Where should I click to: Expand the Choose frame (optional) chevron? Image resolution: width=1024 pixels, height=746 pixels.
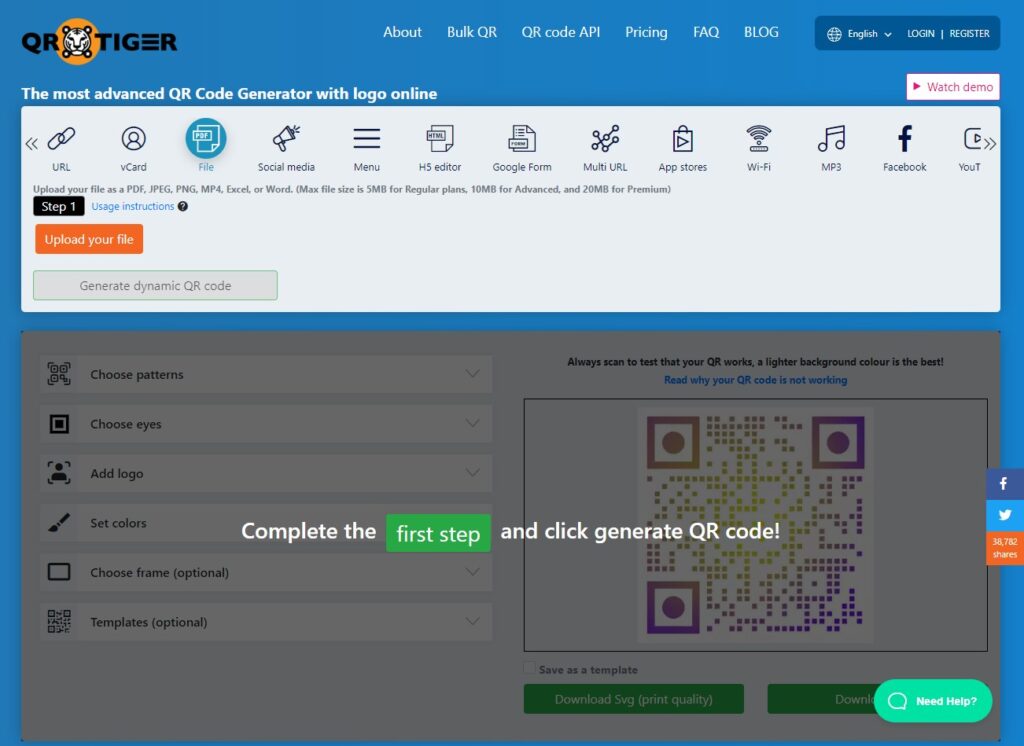472,572
